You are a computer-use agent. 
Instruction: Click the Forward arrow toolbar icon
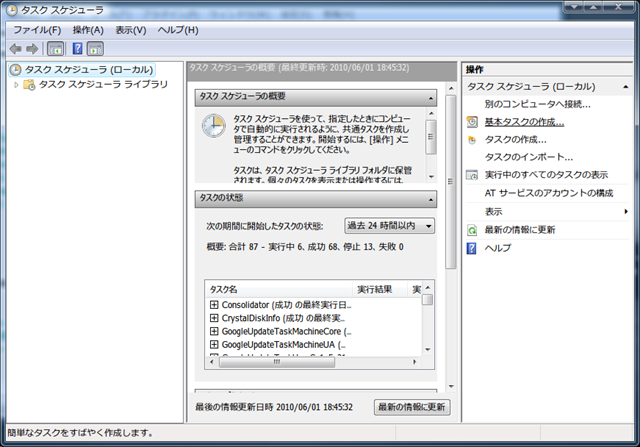tap(32, 49)
